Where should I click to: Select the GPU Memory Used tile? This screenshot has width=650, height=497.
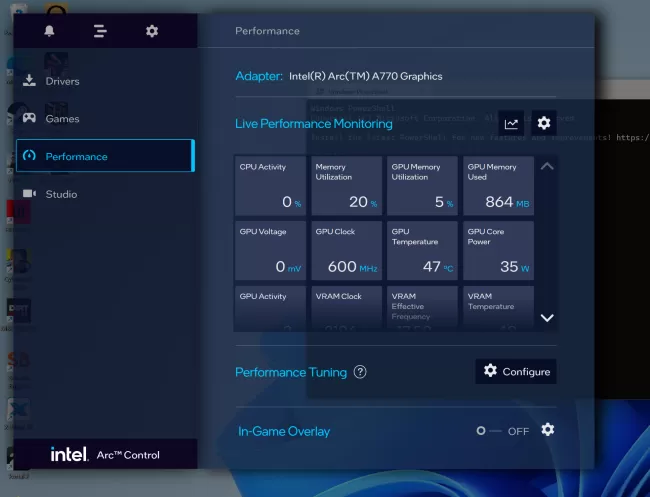498,186
